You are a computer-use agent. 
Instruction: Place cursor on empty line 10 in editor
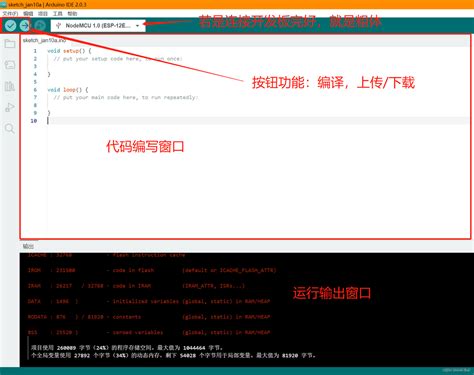coord(258,121)
